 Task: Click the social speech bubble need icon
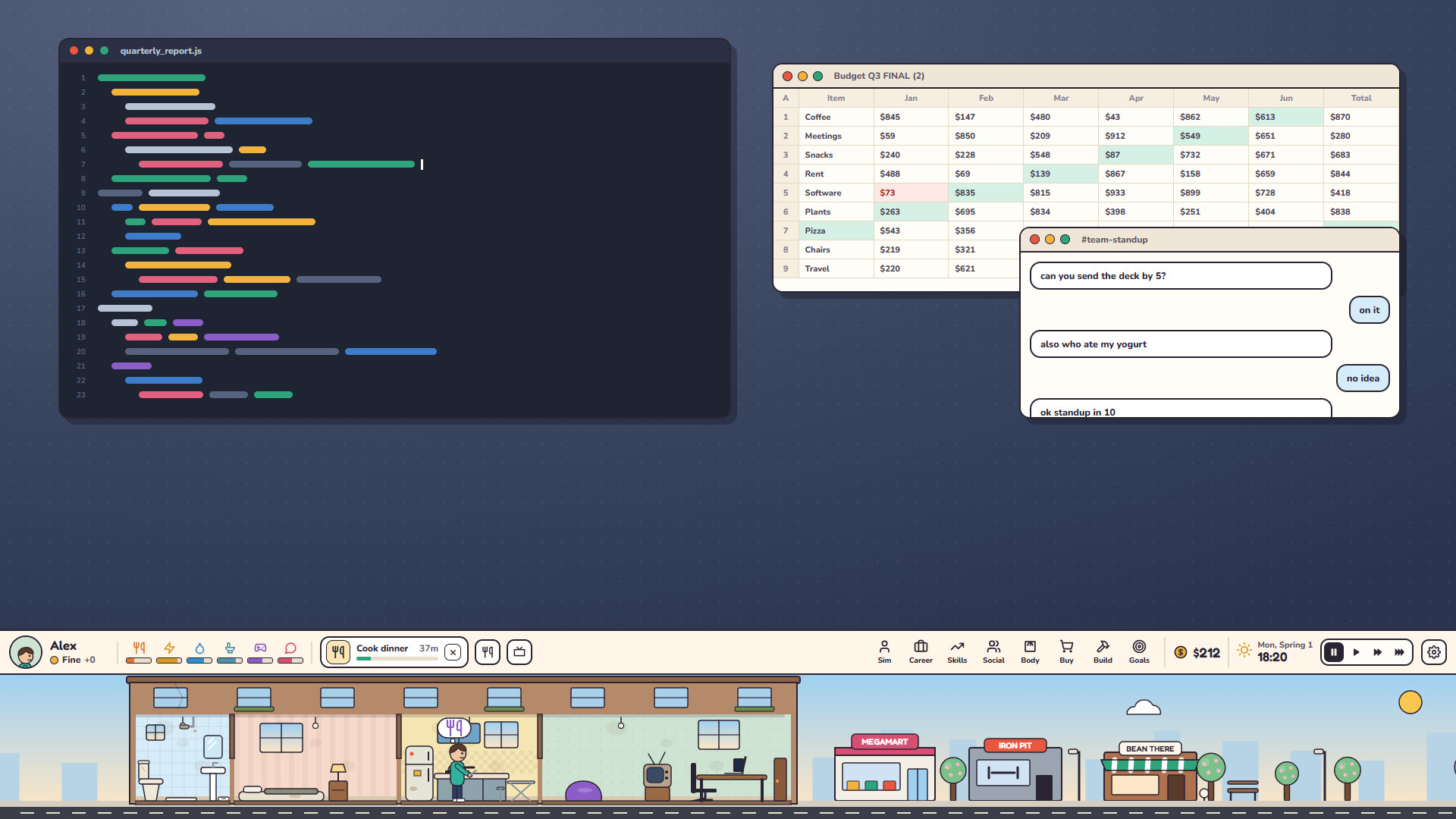click(290, 648)
